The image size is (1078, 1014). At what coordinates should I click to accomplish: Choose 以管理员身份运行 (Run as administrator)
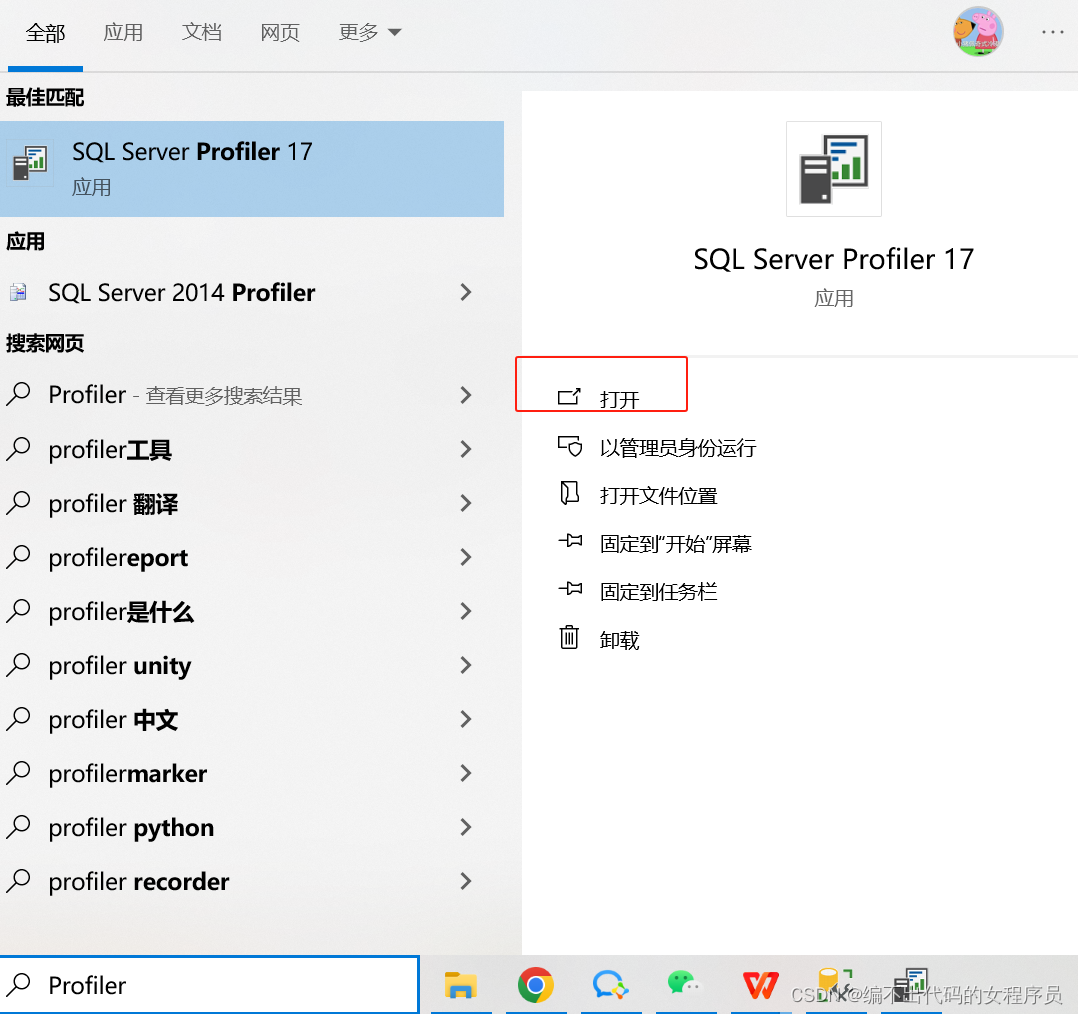tap(677, 448)
